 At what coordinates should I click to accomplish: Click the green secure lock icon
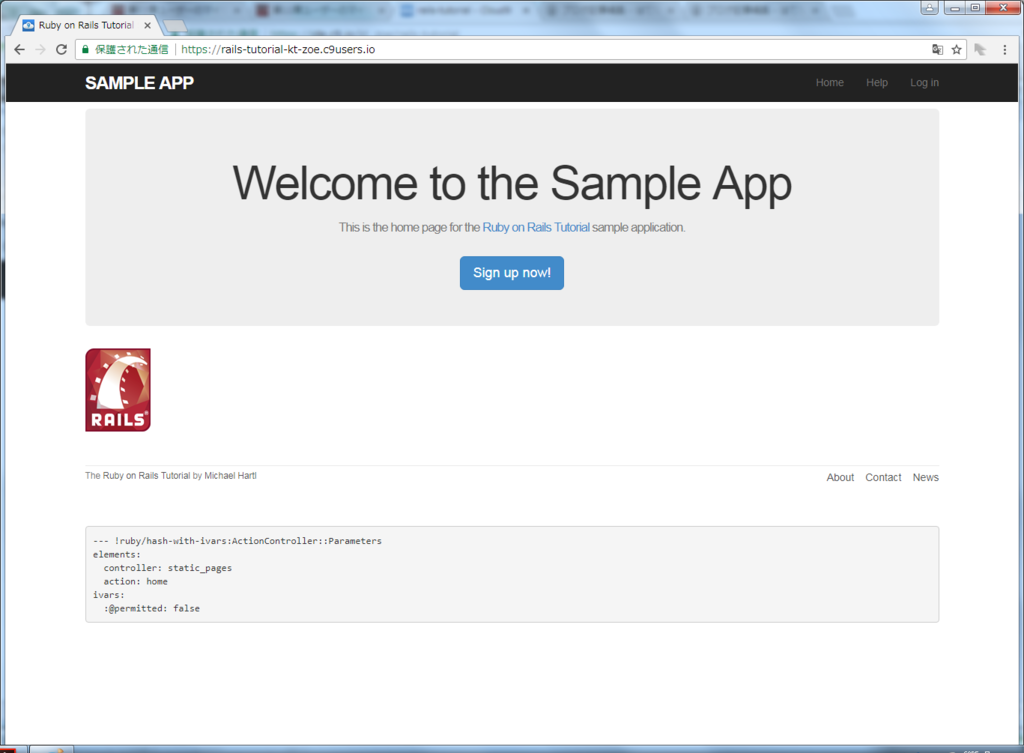pyautogui.click(x=85, y=50)
